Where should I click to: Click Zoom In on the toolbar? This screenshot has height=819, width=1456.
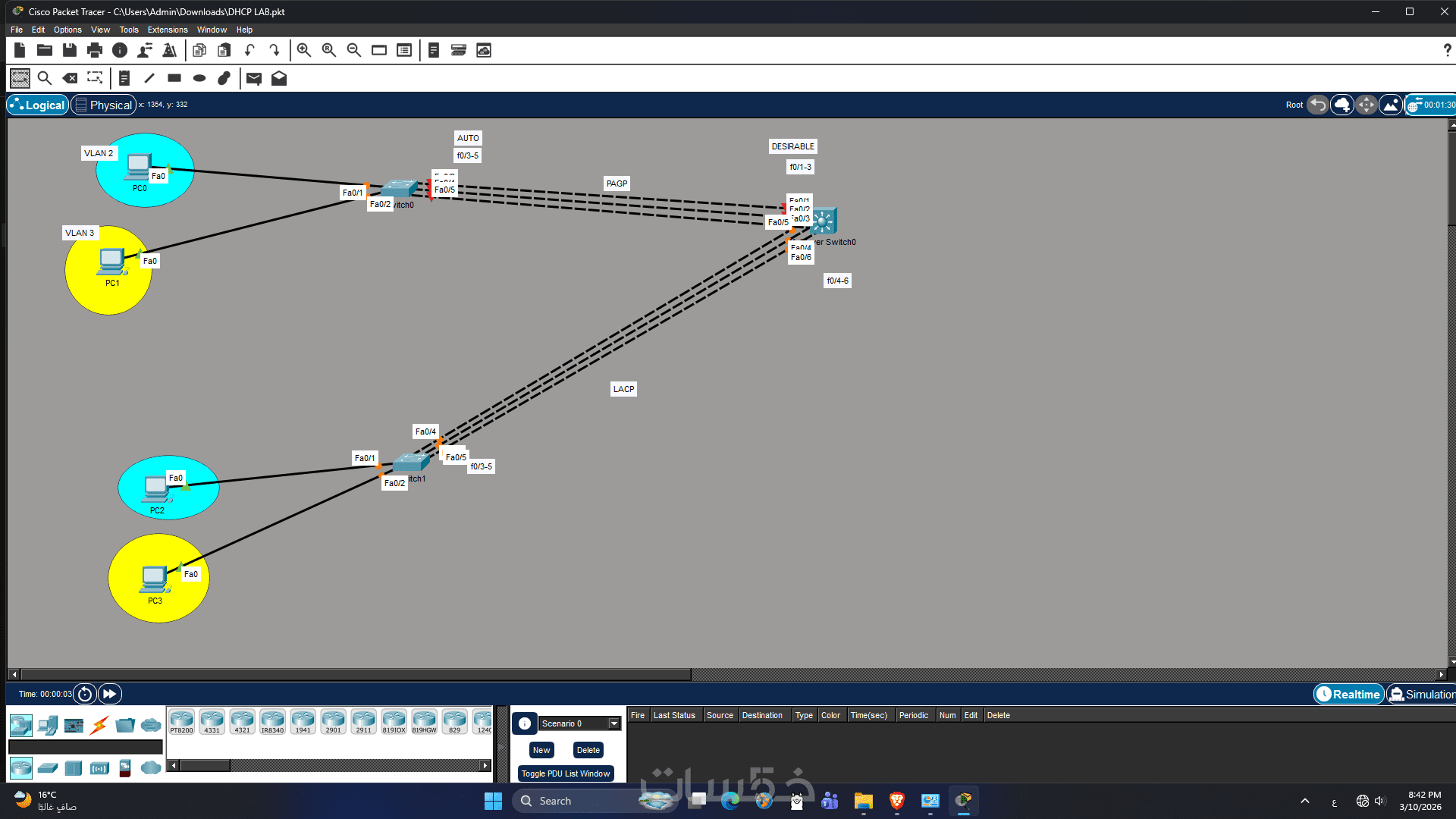click(x=303, y=50)
